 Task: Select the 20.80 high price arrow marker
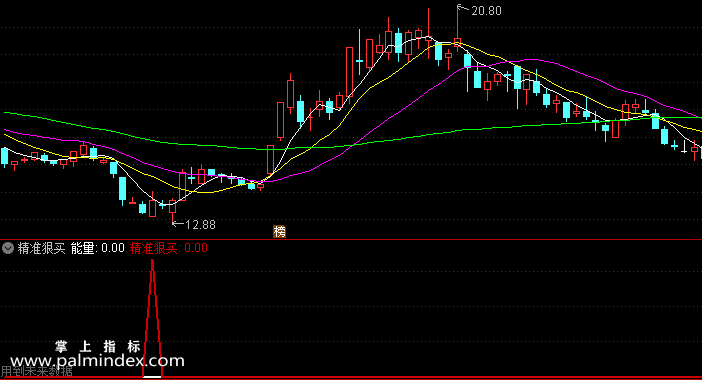pyautogui.click(x=479, y=10)
